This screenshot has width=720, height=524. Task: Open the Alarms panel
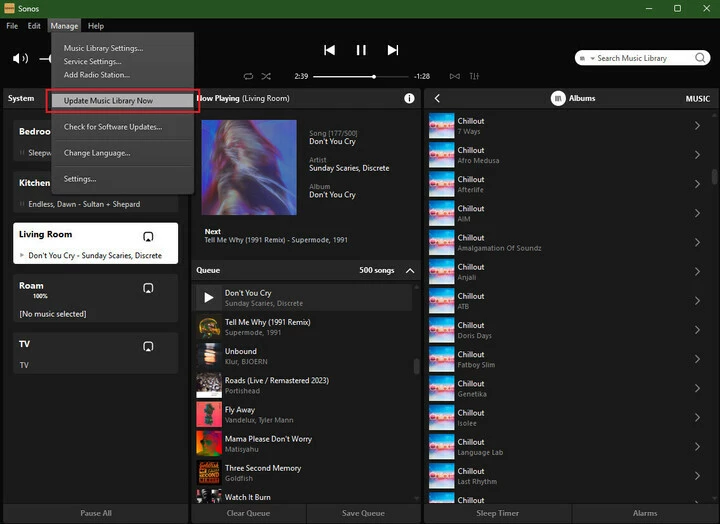coord(645,513)
